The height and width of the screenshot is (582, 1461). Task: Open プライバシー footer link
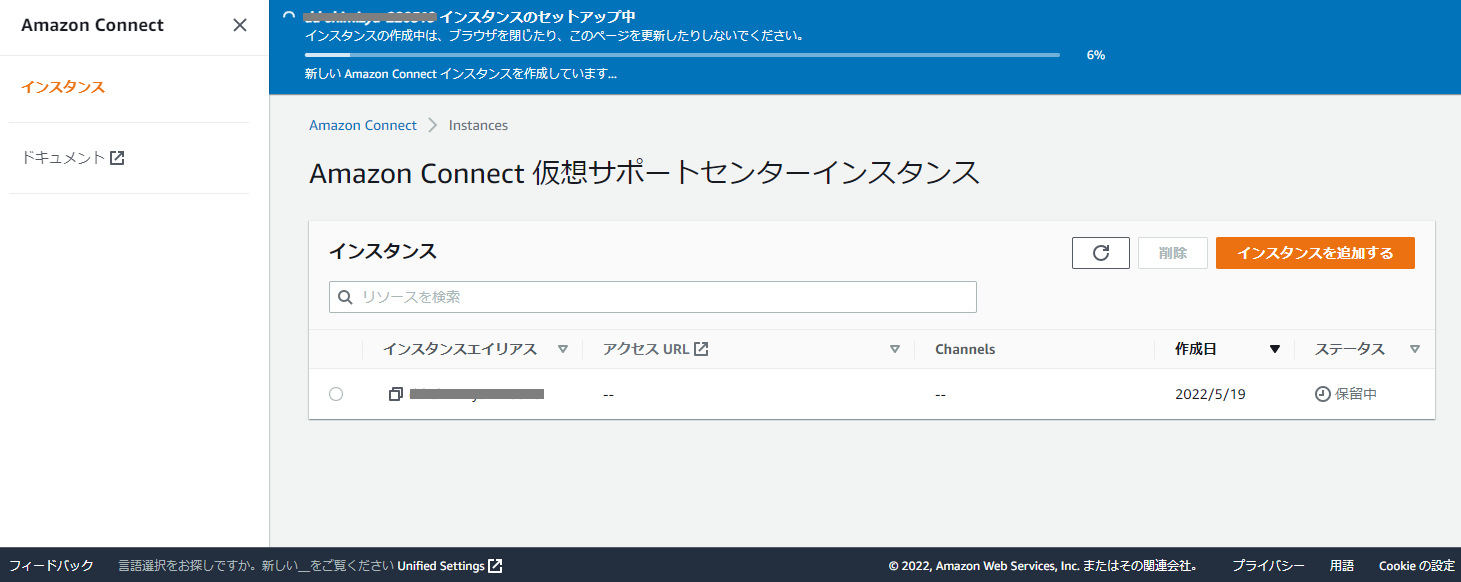click(x=1268, y=566)
